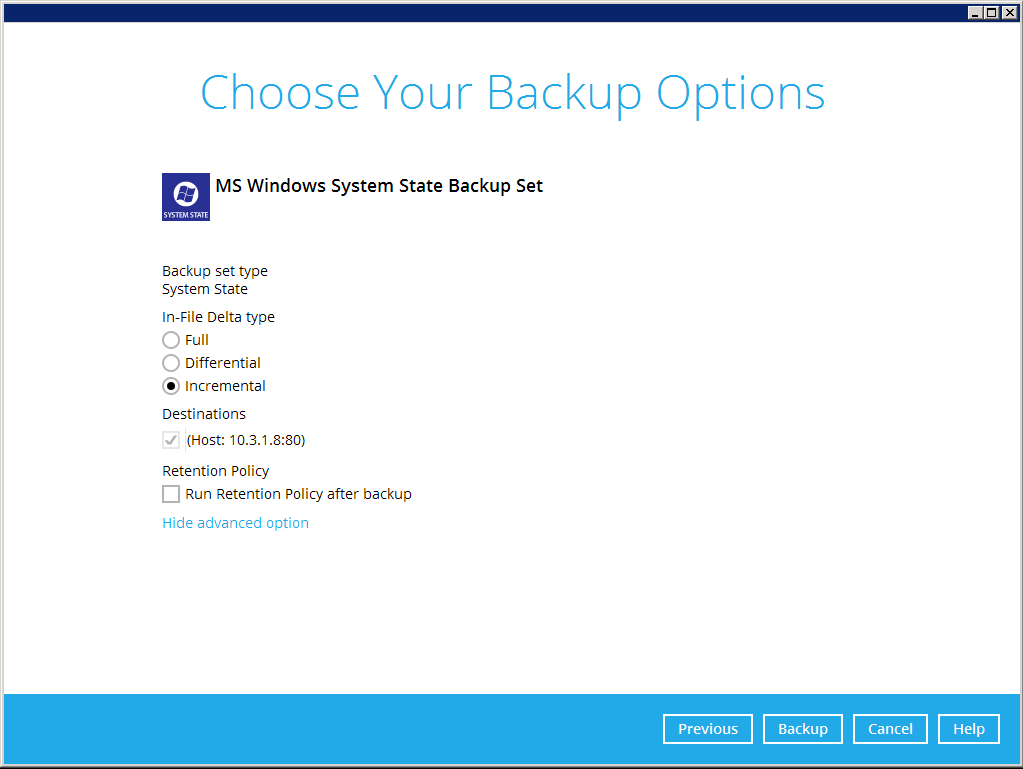The image size is (1023, 769).
Task: Click the MS Windows System State Backup Set title
Action: 379,186
